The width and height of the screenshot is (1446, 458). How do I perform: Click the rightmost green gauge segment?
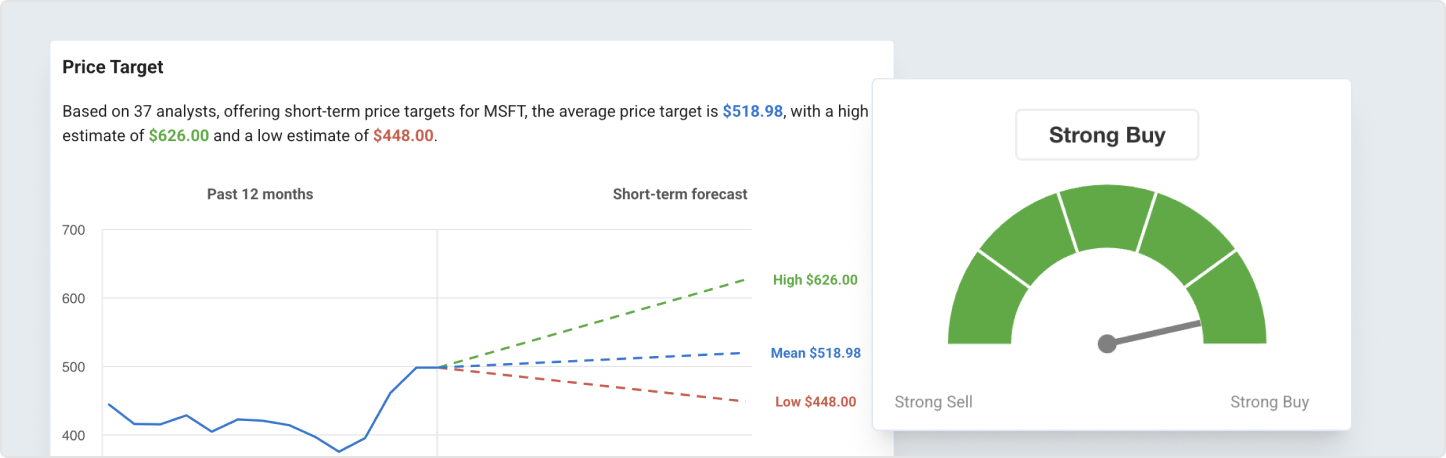coord(1230,300)
